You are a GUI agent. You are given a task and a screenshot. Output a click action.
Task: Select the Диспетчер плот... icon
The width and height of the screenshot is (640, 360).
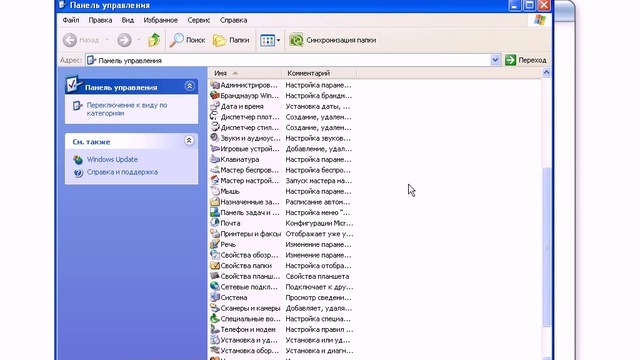(x=215, y=117)
